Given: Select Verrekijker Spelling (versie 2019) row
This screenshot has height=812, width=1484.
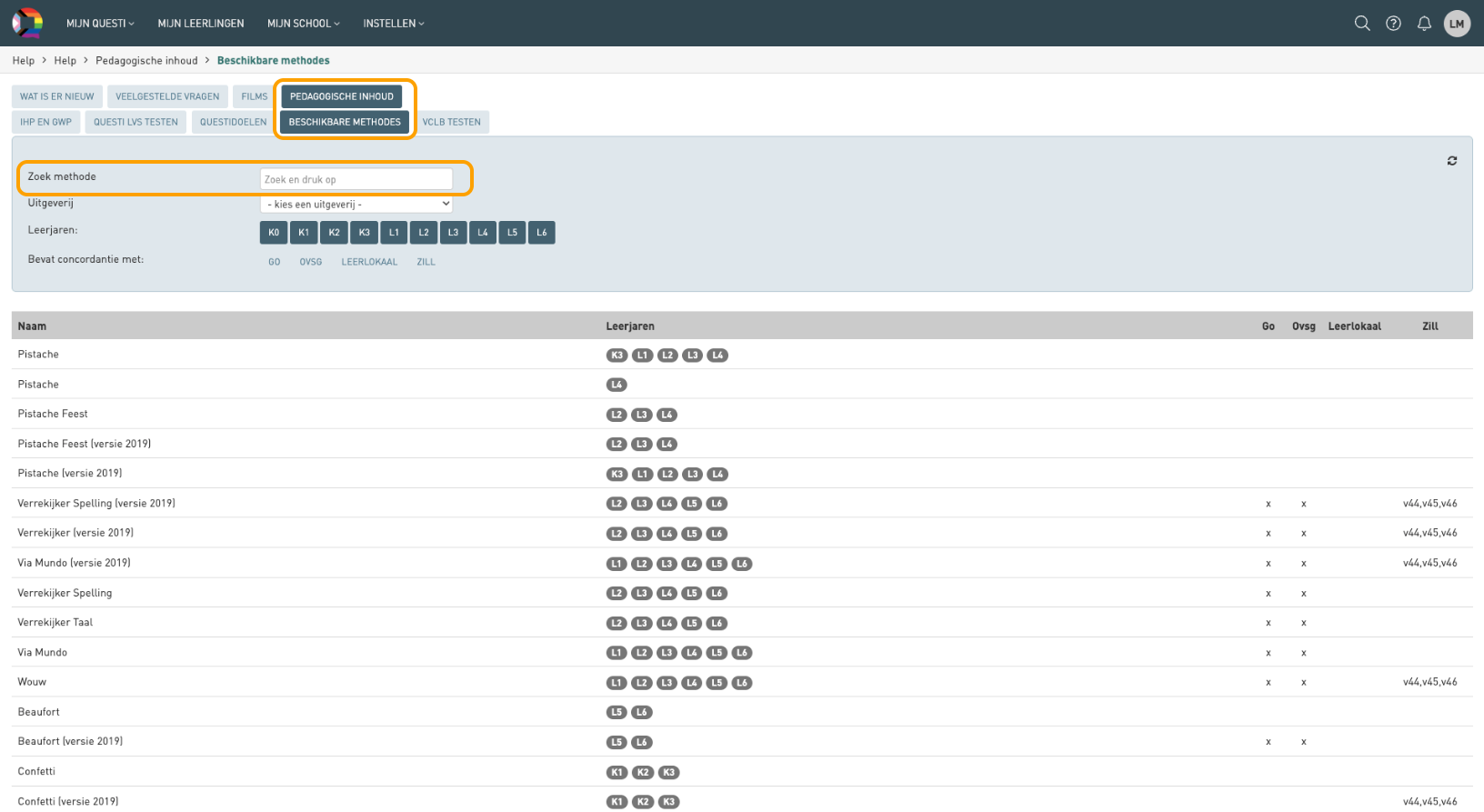Looking at the screenshot, I should point(742,503).
